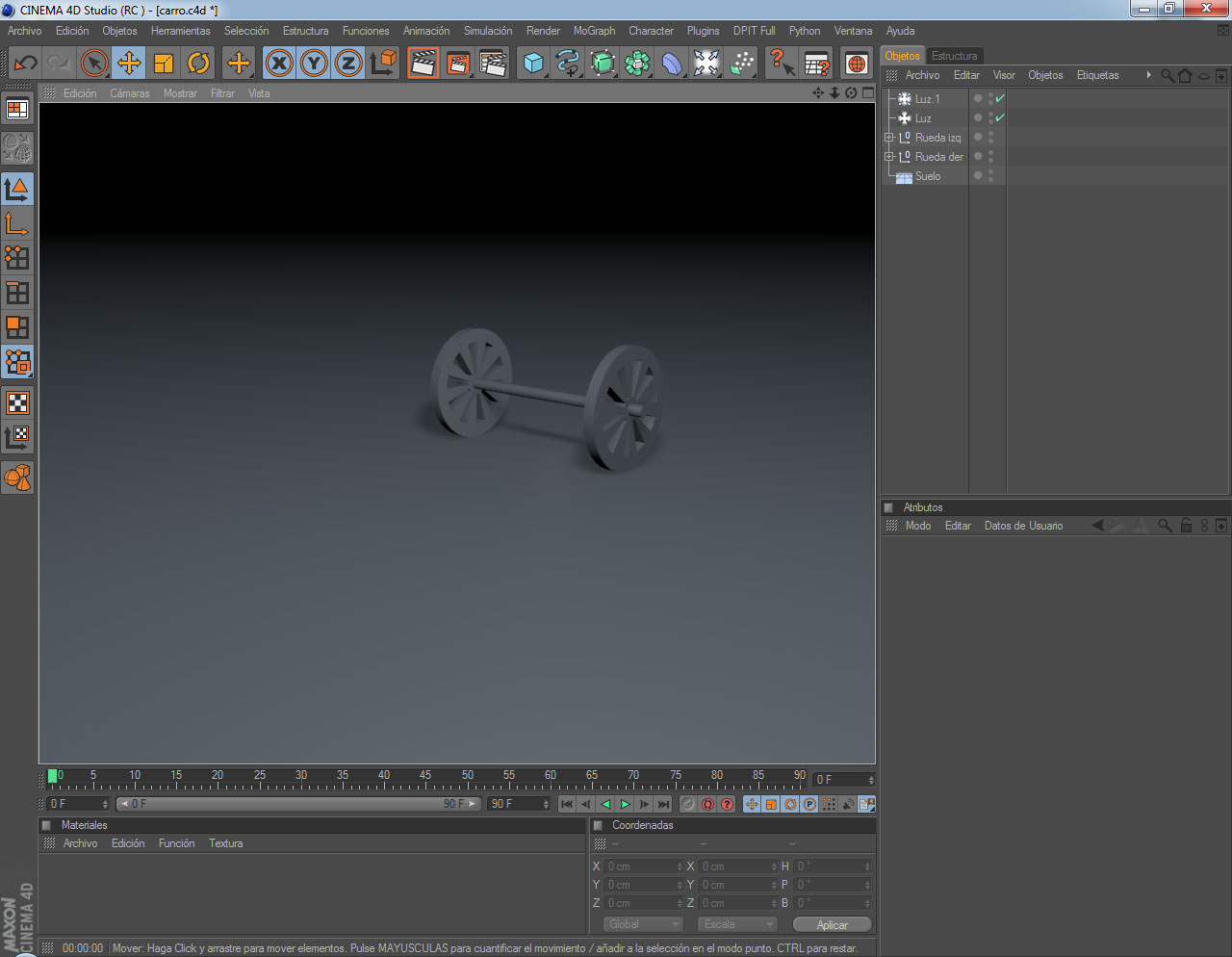Toggle automatic keyframing red button
The width and height of the screenshot is (1232, 957).
tap(707, 804)
